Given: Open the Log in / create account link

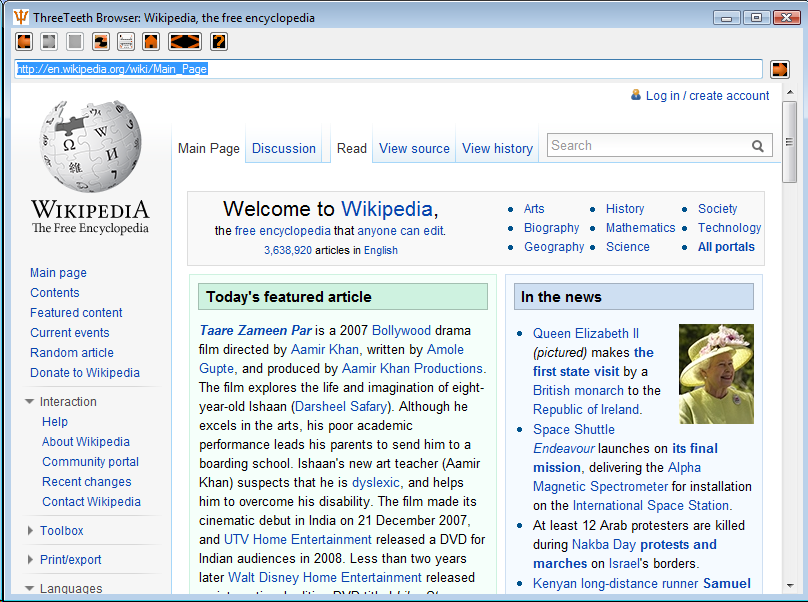Looking at the screenshot, I should tap(707, 96).
